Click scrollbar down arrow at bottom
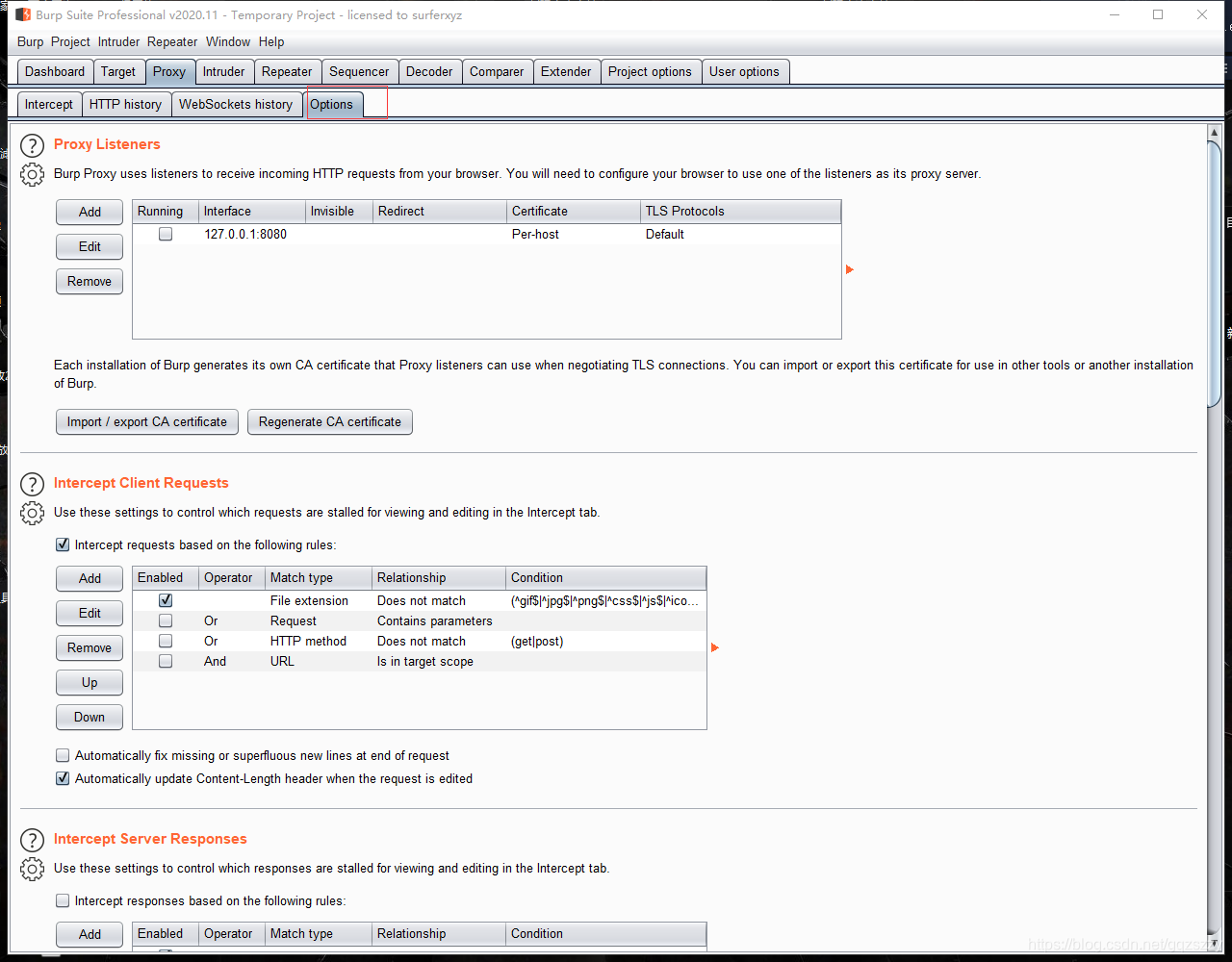The height and width of the screenshot is (962, 1232). (1215, 944)
